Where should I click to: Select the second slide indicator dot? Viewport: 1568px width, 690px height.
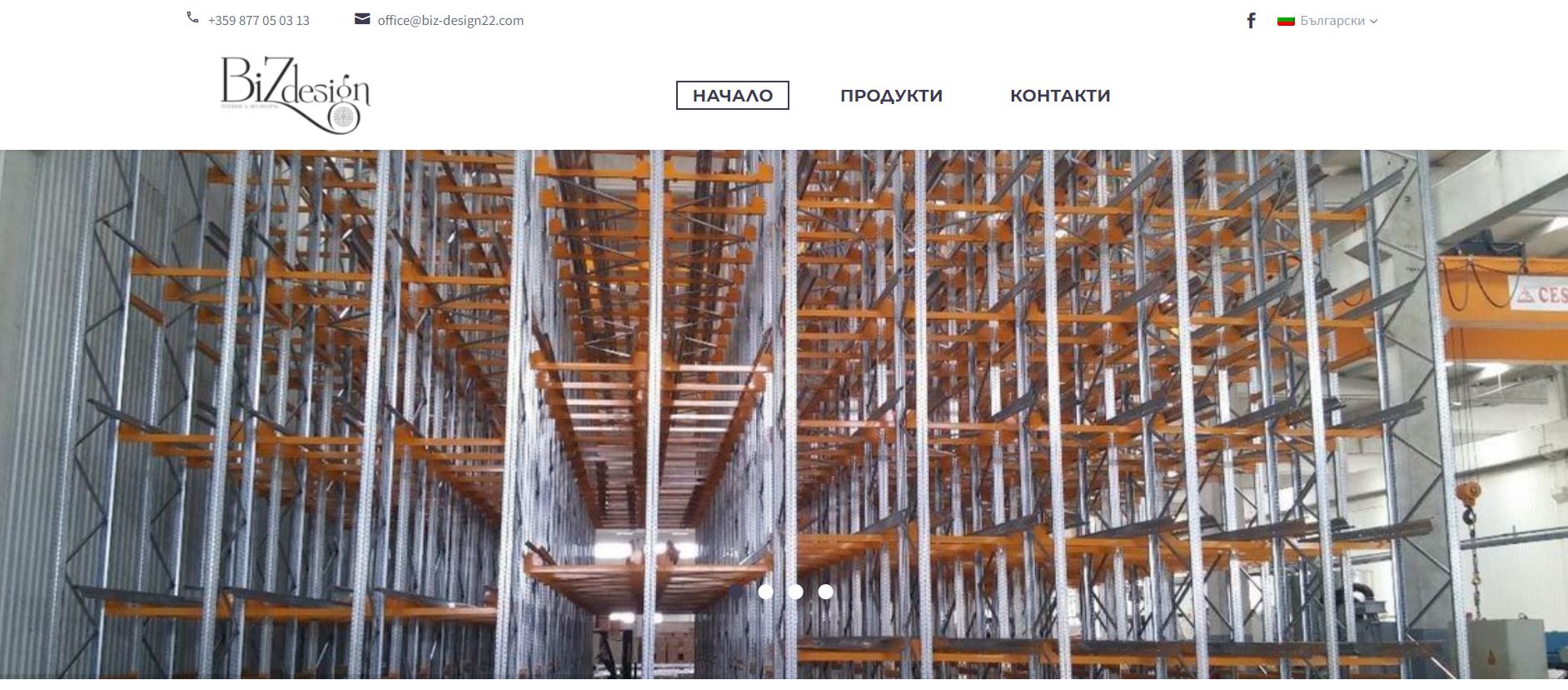pos(766,592)
